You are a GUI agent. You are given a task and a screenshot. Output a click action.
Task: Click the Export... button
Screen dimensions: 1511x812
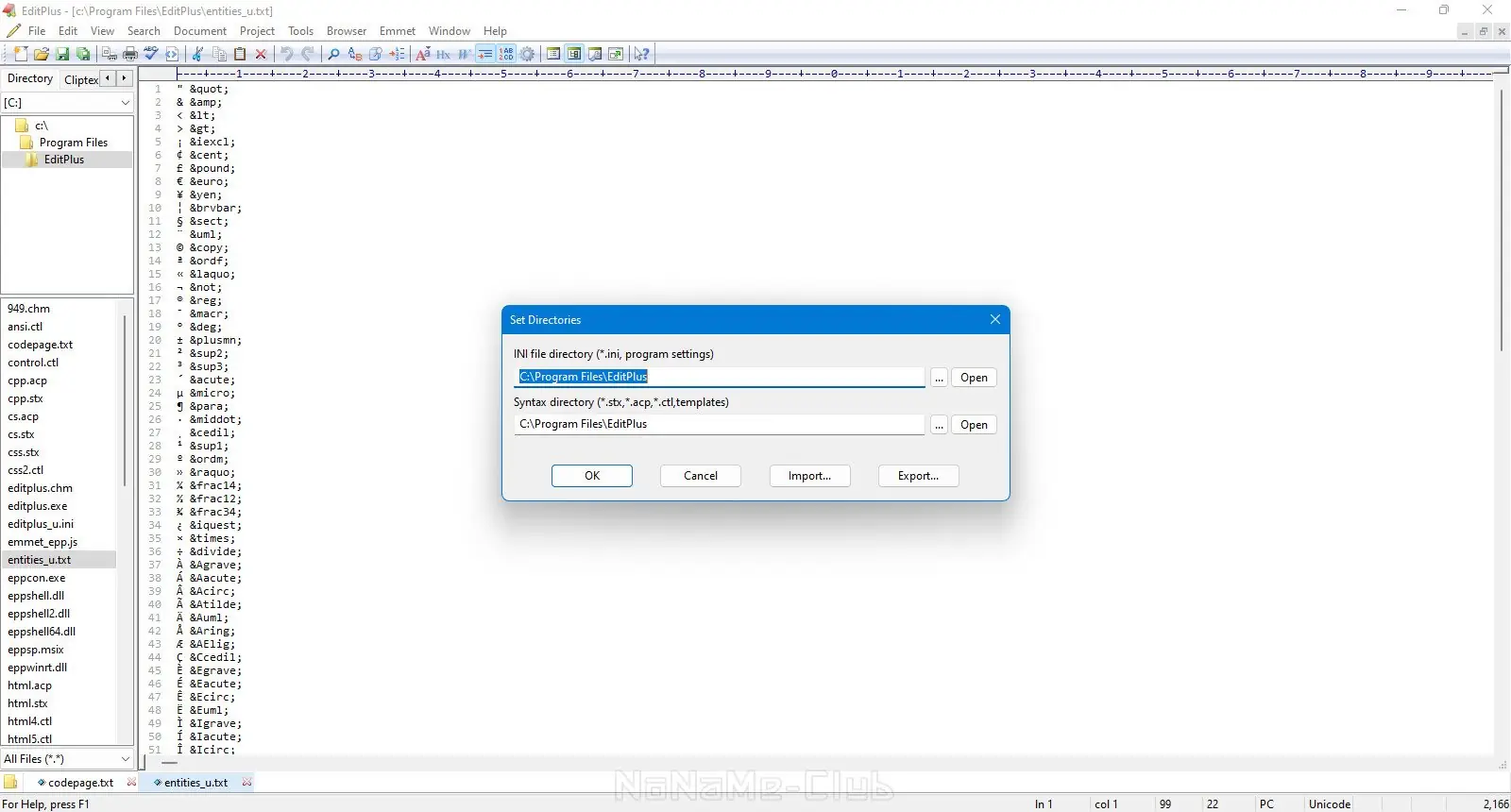(x=918, y=476)
